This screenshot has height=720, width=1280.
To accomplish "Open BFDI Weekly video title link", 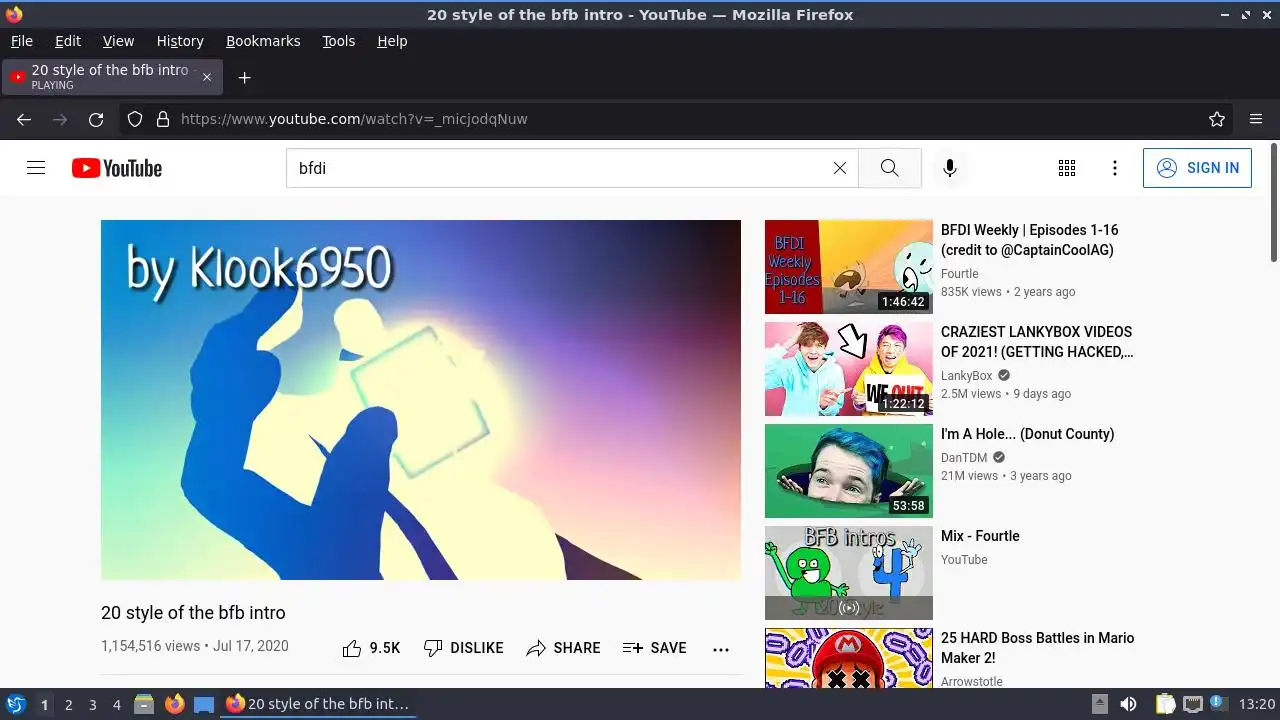I will click(x=1030, y=240).
